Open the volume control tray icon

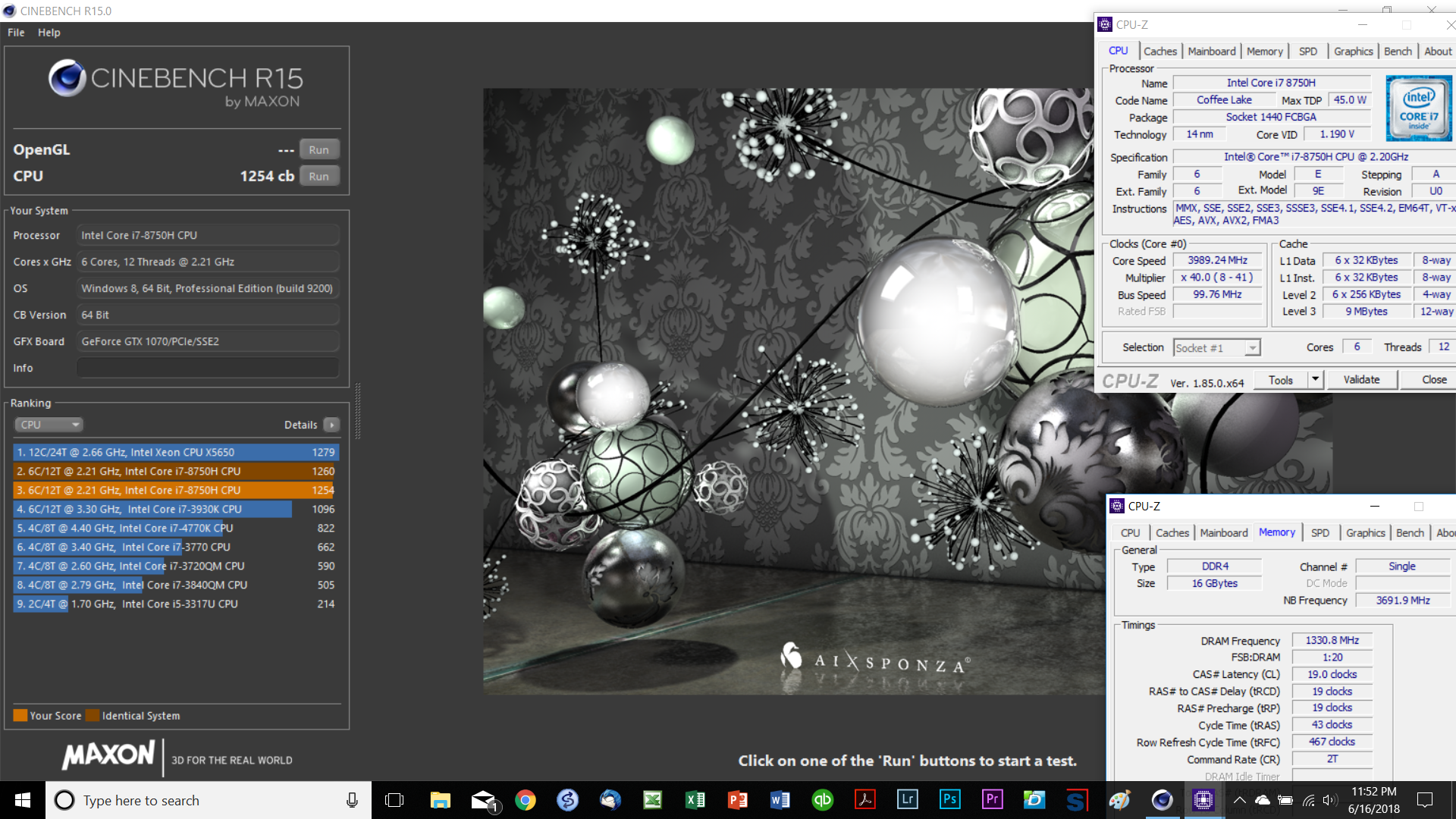[1329, 800]
